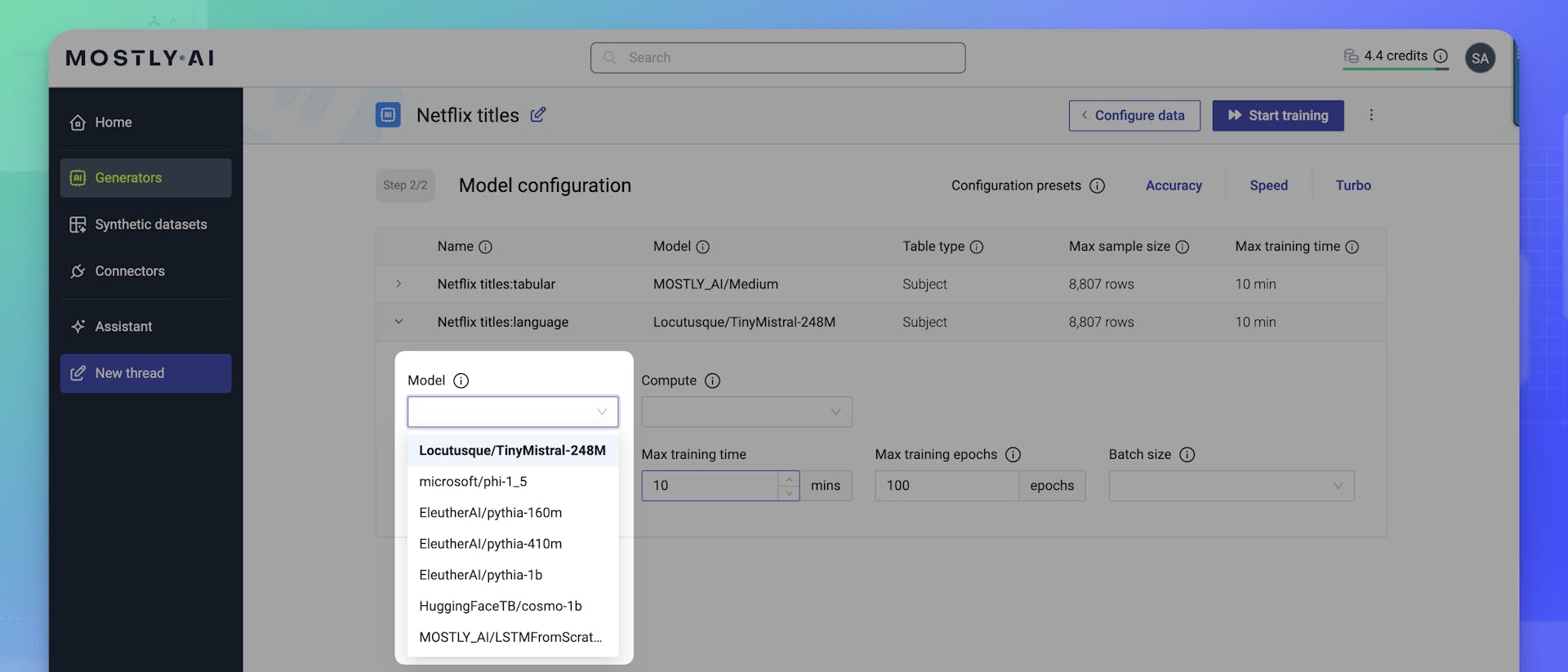This screenshot has width=1568, height=672.
Task: Choose MOSTLY_AI/LSTMFromScratch model option
Action: click(513, 637)
